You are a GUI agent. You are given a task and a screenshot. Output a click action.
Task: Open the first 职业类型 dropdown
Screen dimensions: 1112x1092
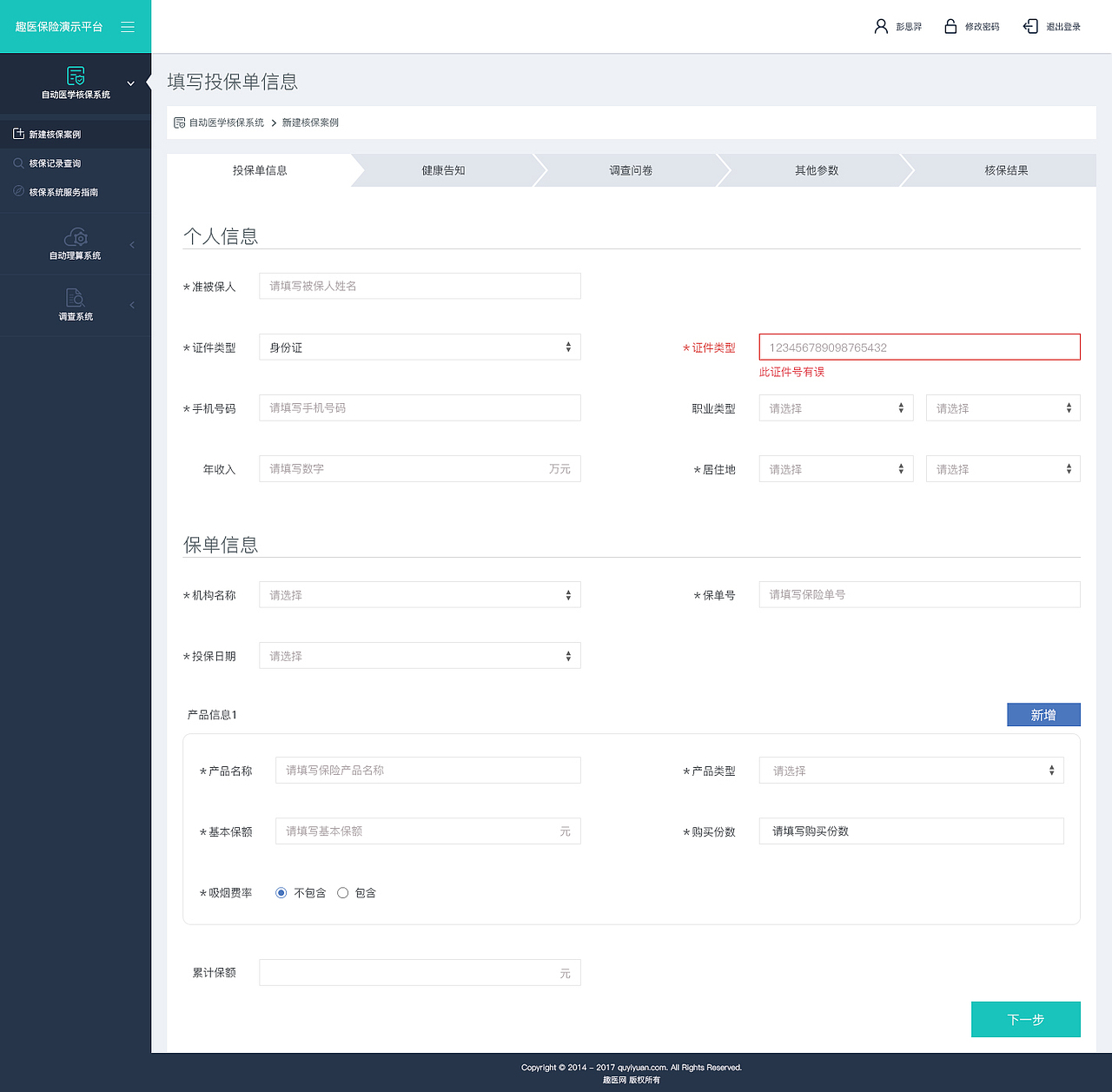click(836, 407)
